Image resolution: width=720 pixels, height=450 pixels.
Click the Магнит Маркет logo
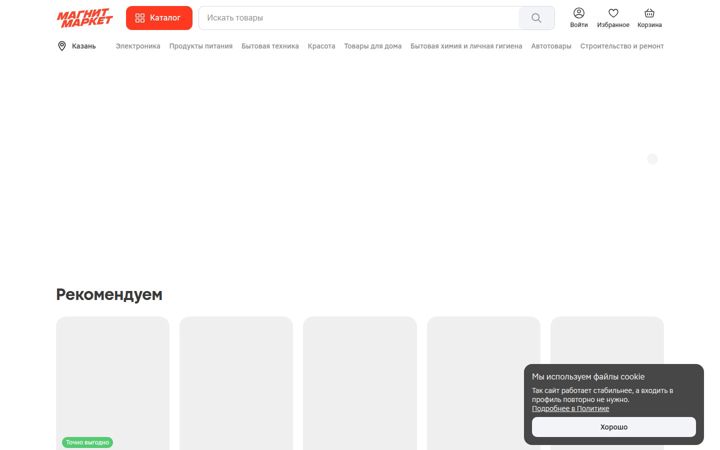point(84,18)
